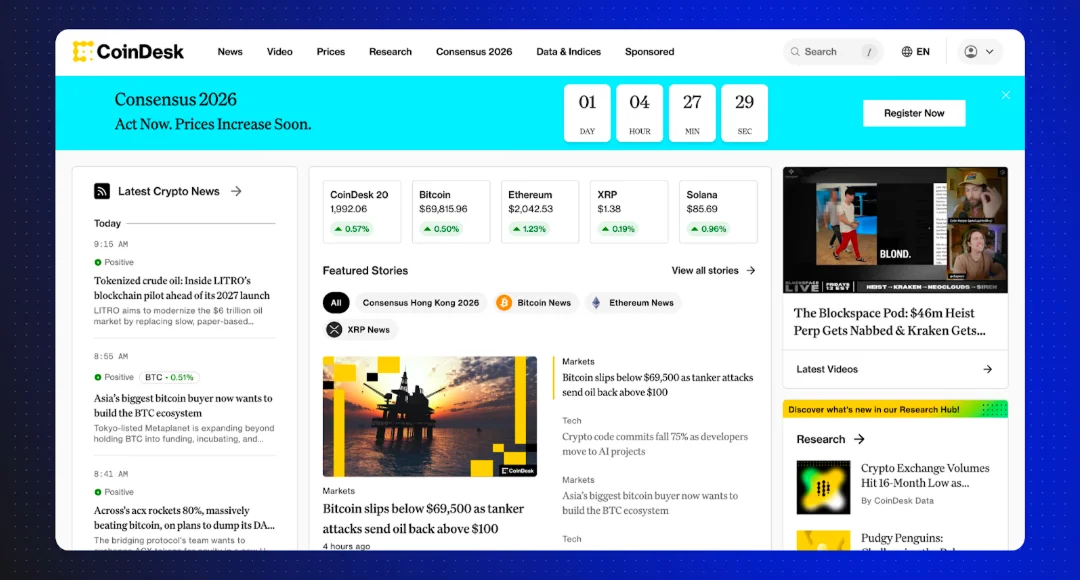Play the Blockspace Pod video thumbnail
The width and height of the screenshot is (1080, 580).
coord(895,230)
